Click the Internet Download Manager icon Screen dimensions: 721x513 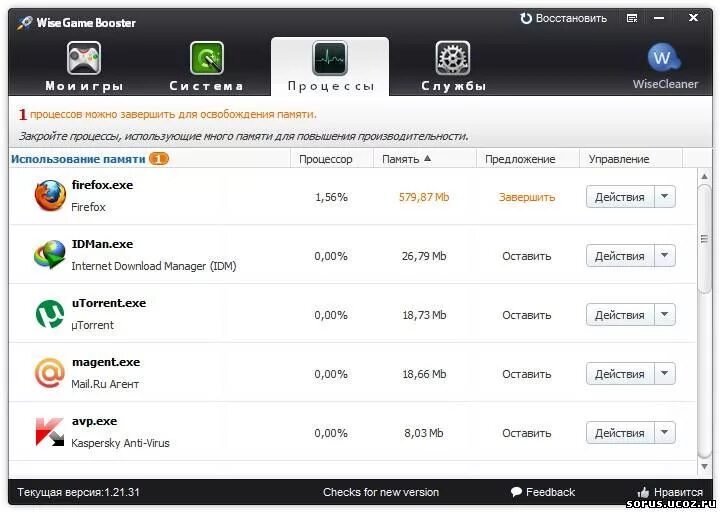(50, 254)
